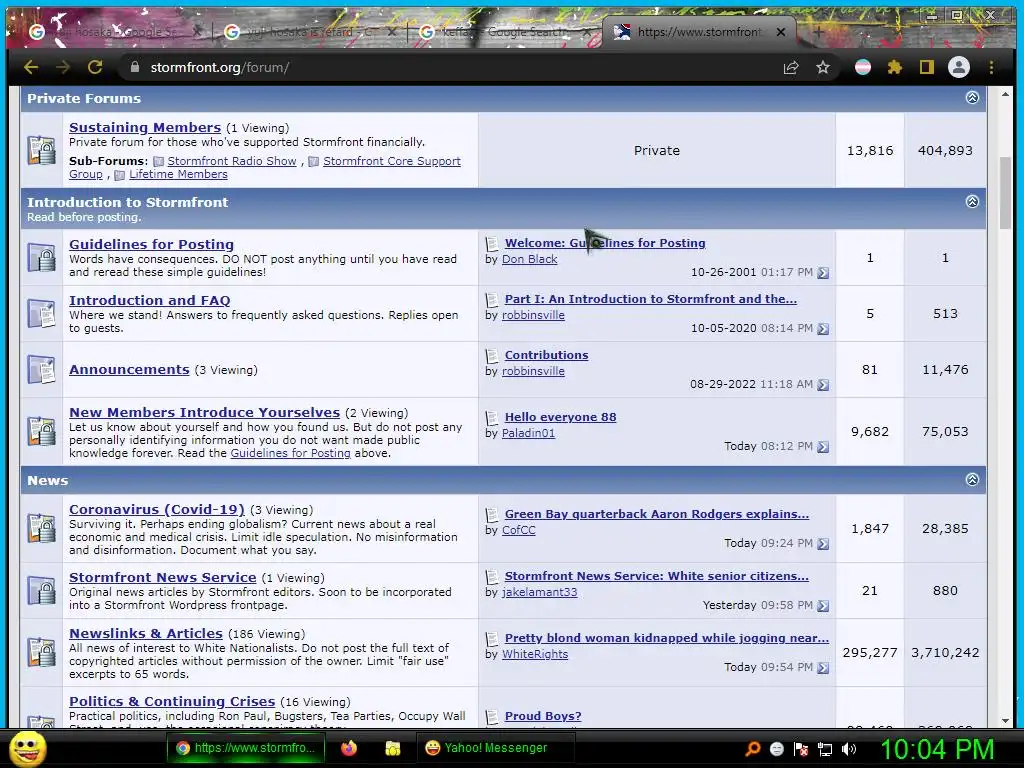The height and width of the screenshot is (768, 1024).
Task: Open the Extensions puzzle-piece icon
Action: click(x=895, y=67)
